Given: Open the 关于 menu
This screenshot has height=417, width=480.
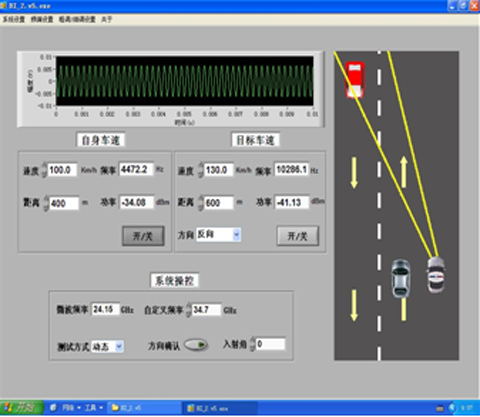Looking at the screenshot, I should (x=107, y=19).
